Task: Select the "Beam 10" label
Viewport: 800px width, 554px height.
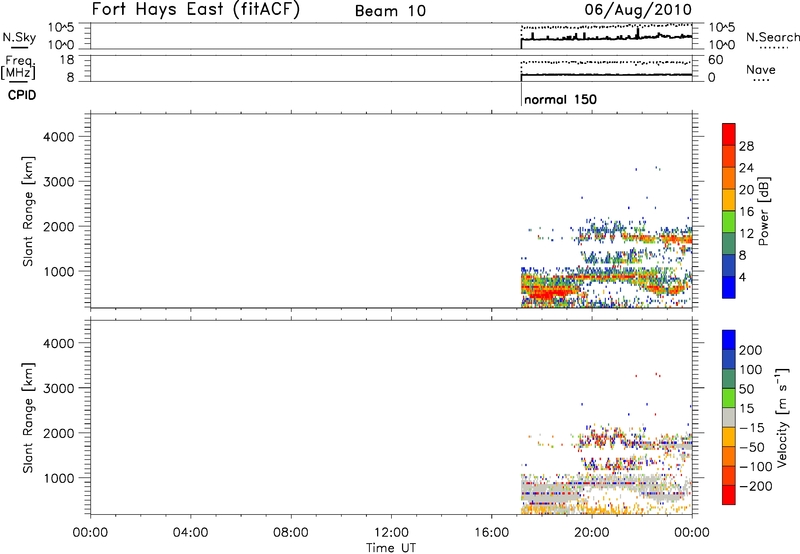Action: coord(390,11)
